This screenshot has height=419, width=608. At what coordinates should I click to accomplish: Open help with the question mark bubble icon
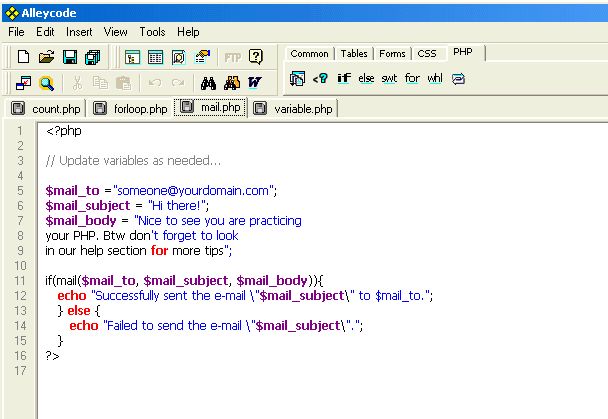click(256, 57)
